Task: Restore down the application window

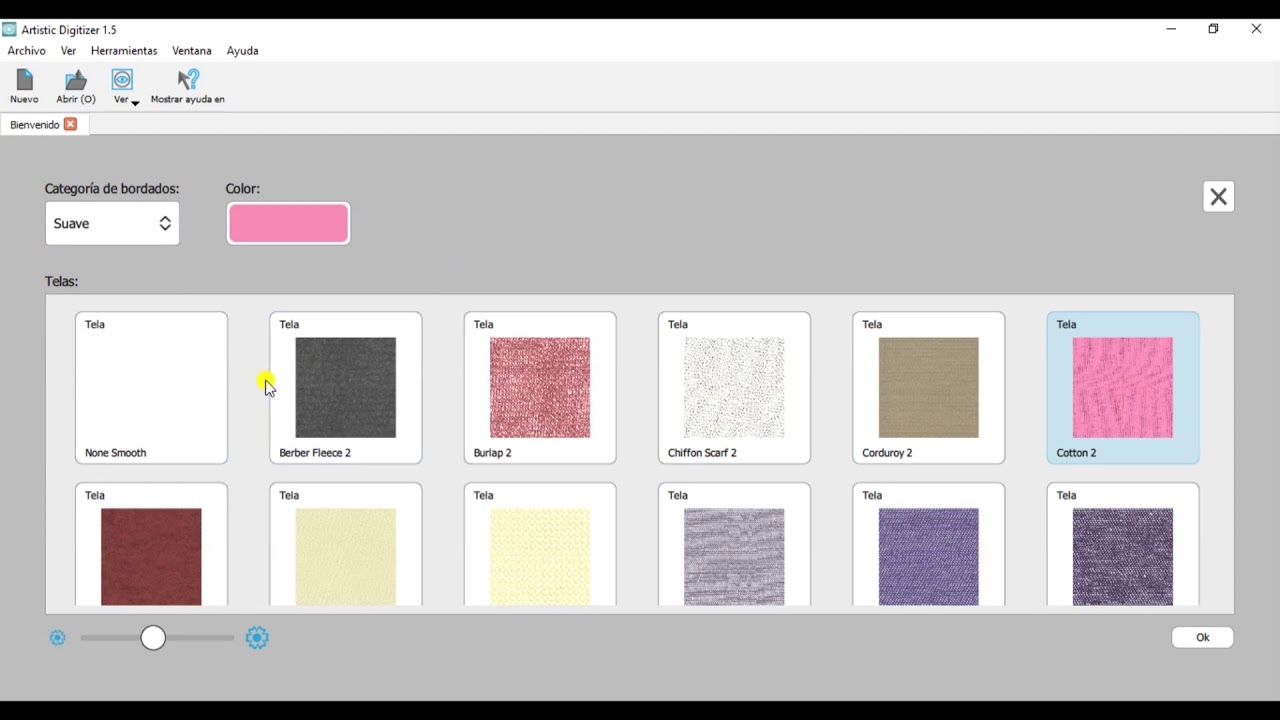Action: point(1213,30)
